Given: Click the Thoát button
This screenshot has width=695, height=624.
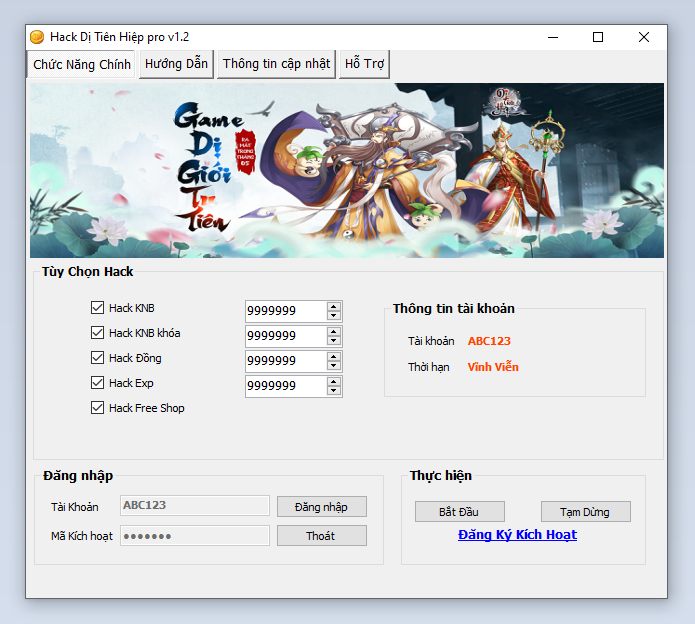Looking at the screenshot, I should click(321, 536).
